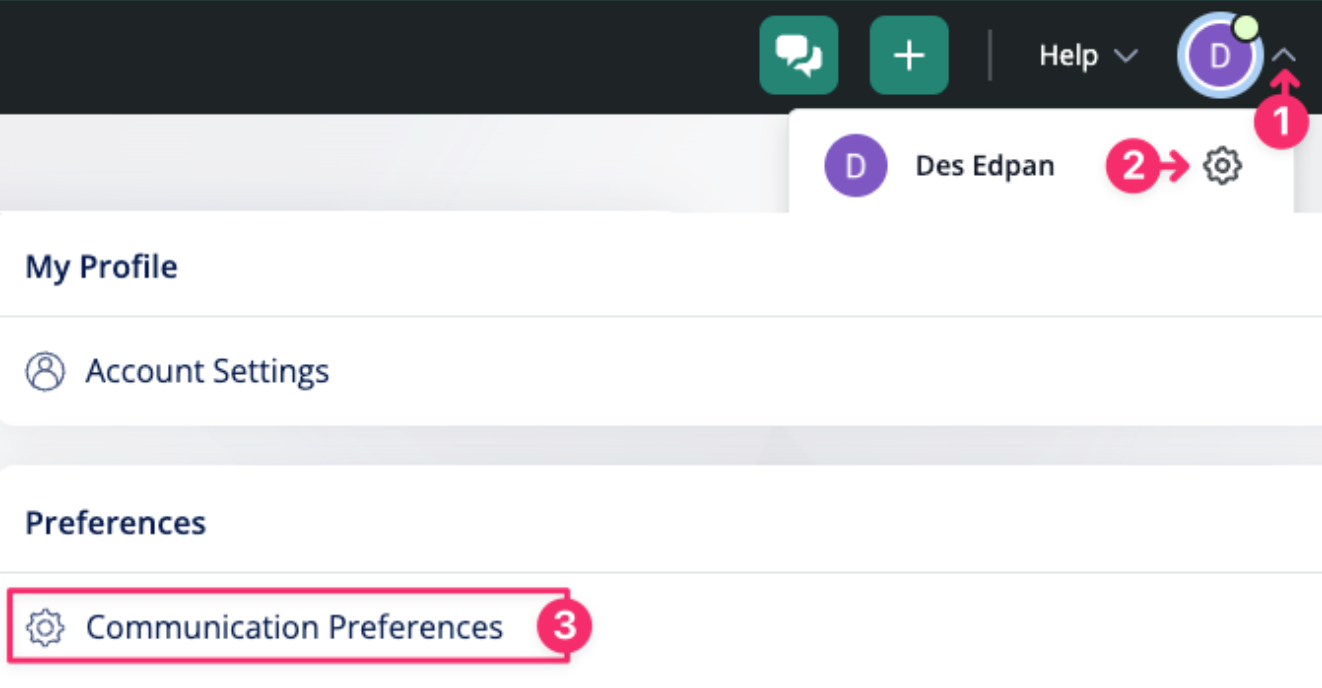Viewport: 1322px width, 688px height.
Task: Click the top bar user avatar
Action: (x=1218, y=56)
